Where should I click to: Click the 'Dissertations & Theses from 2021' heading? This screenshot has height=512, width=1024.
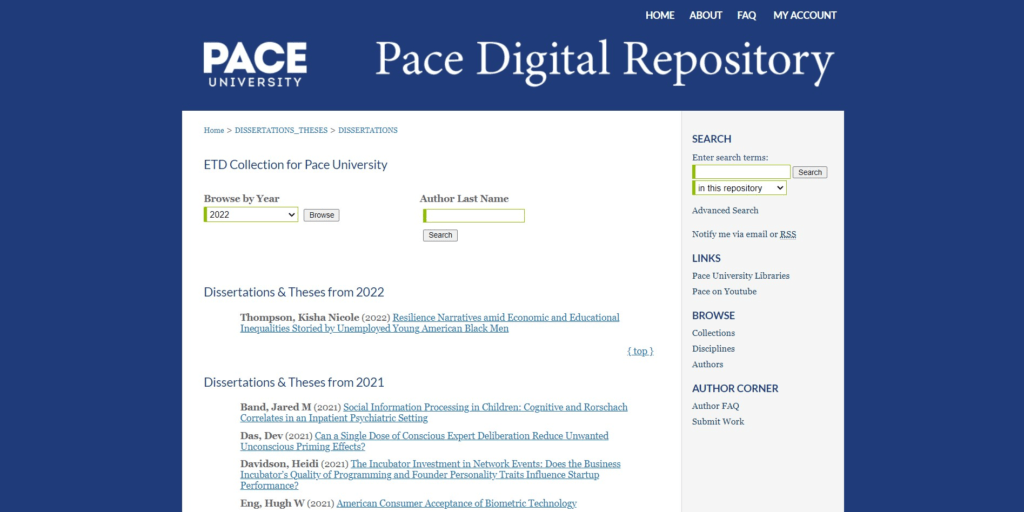(x=294, y=383)
